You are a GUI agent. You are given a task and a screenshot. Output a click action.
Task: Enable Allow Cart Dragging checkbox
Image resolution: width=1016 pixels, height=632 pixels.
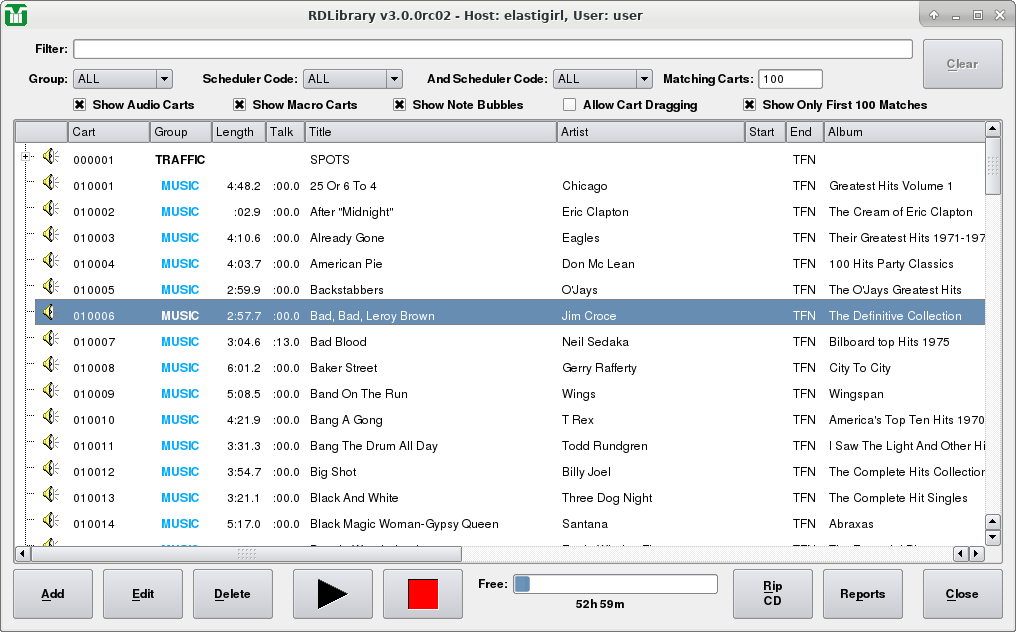pos(570,105)
